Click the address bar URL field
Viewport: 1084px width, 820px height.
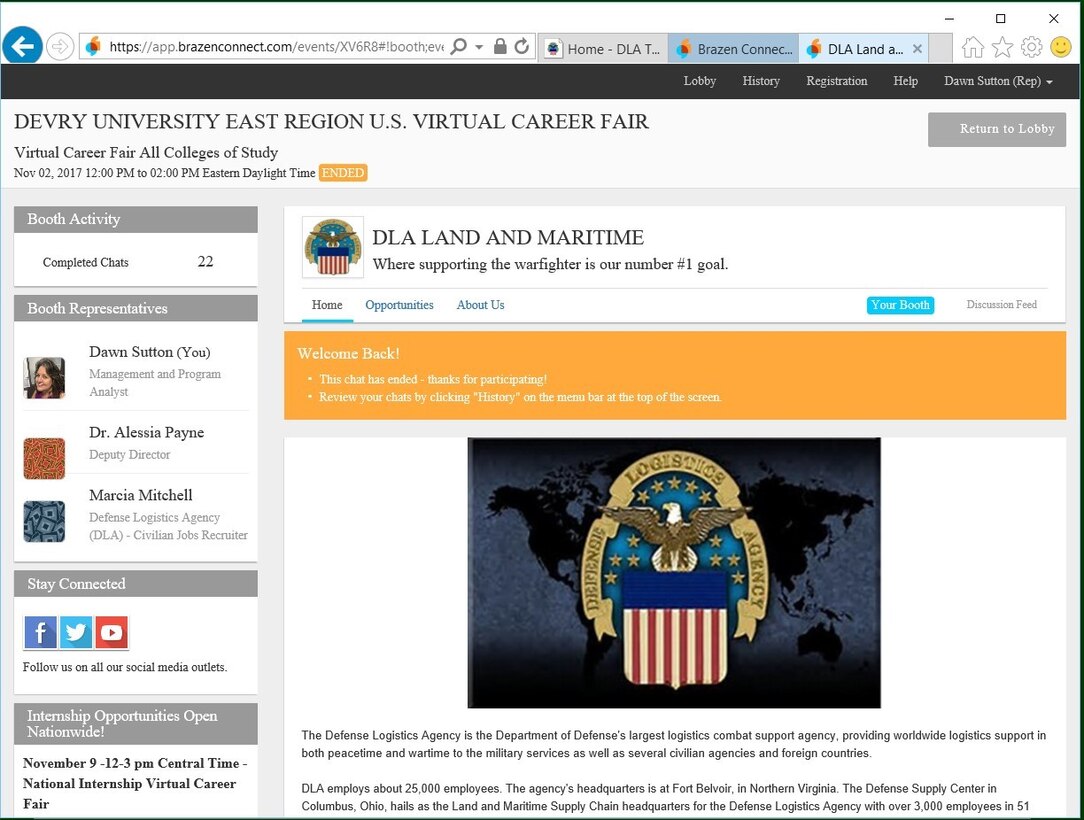coord(277,46)
